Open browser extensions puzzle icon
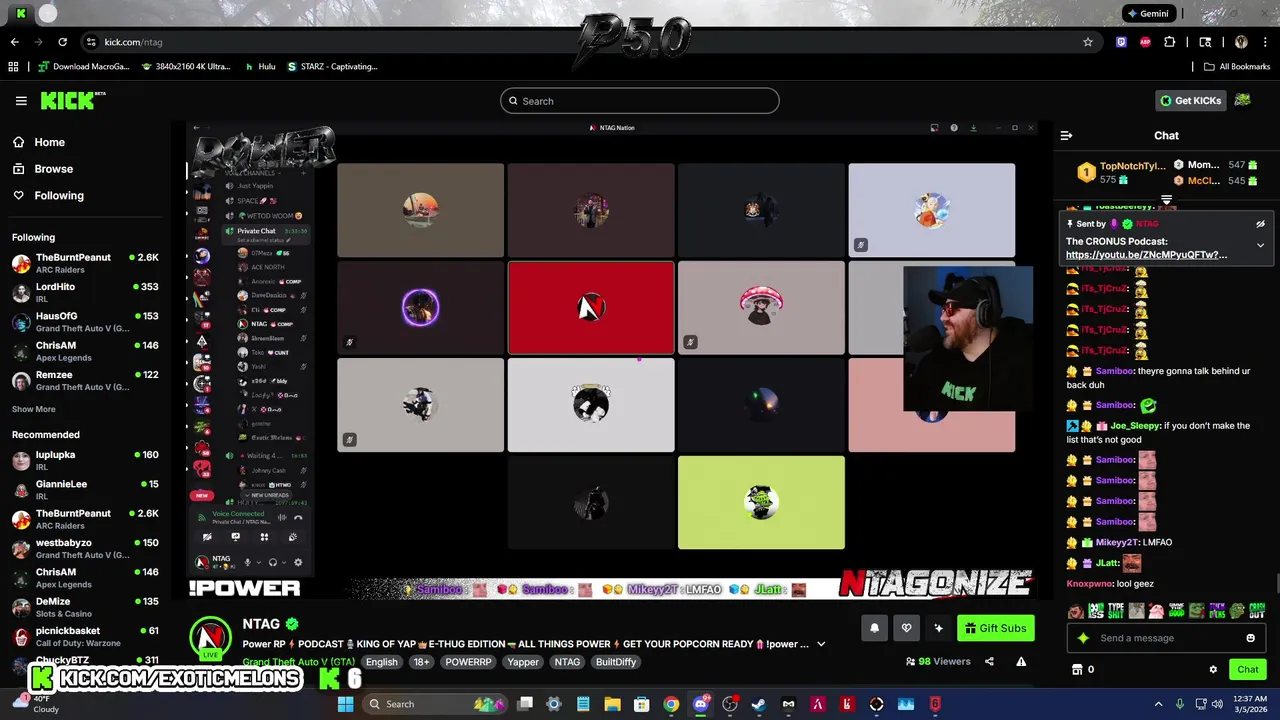The image size is (1280, 720). pyautogui.click(x=1170, y=42)
